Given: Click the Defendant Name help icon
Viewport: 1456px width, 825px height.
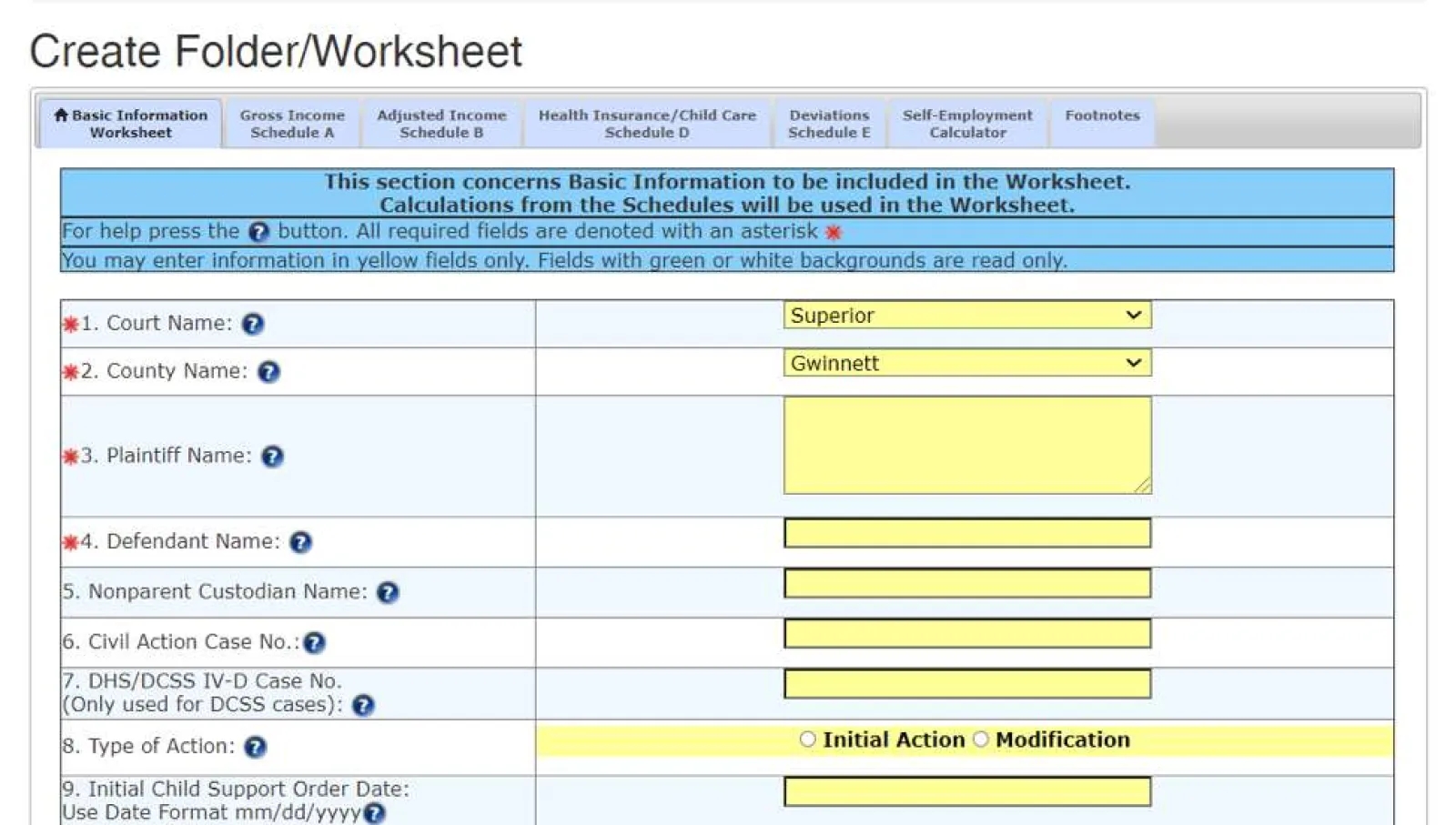Looking at the screenshot, I should pyautogui.click(x=301, y=542).
